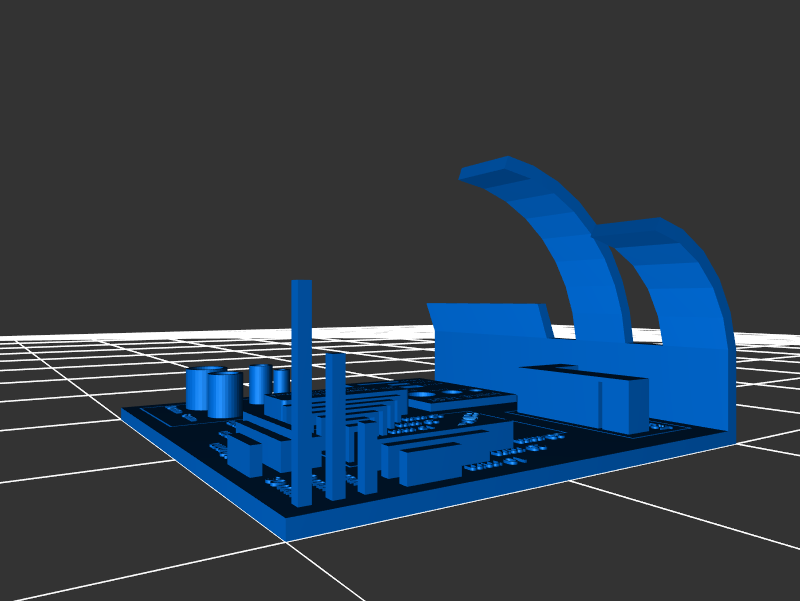The image size is (800, 601).
Task: Click the smallest cylinder behind the tall pillar
Action: tap(281, 381)
